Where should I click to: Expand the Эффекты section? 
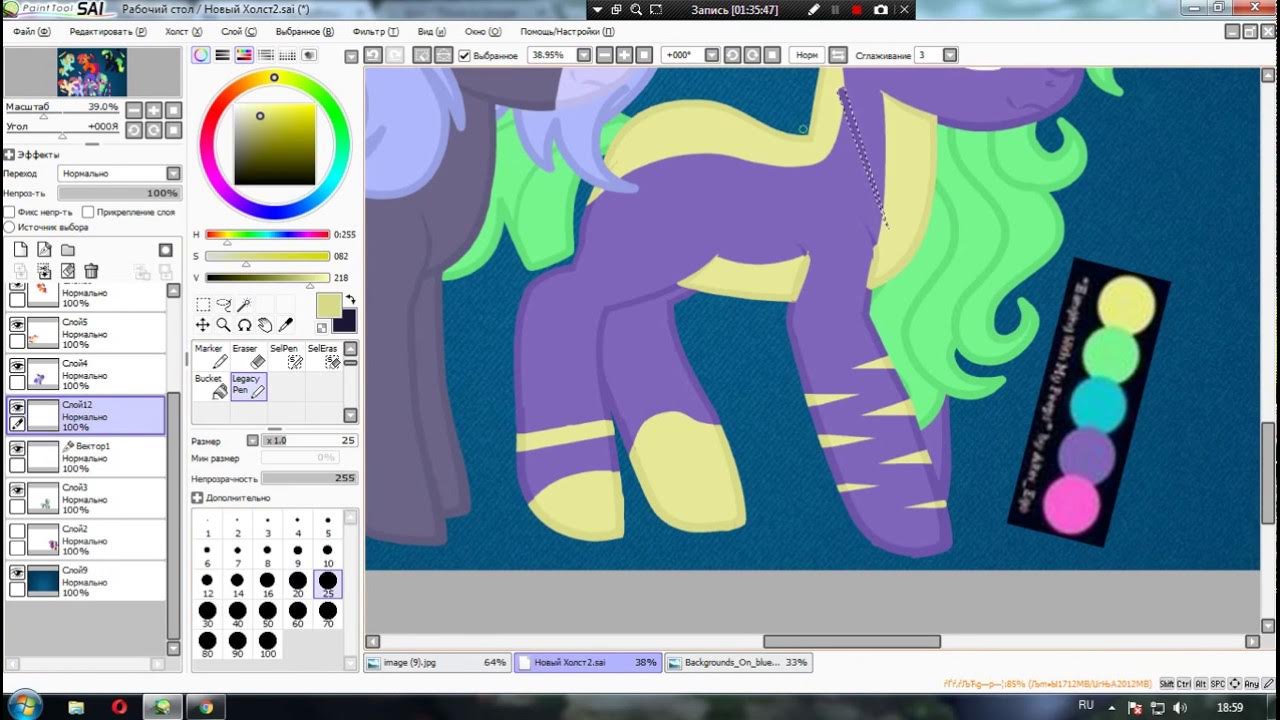[x=9, y=155]
